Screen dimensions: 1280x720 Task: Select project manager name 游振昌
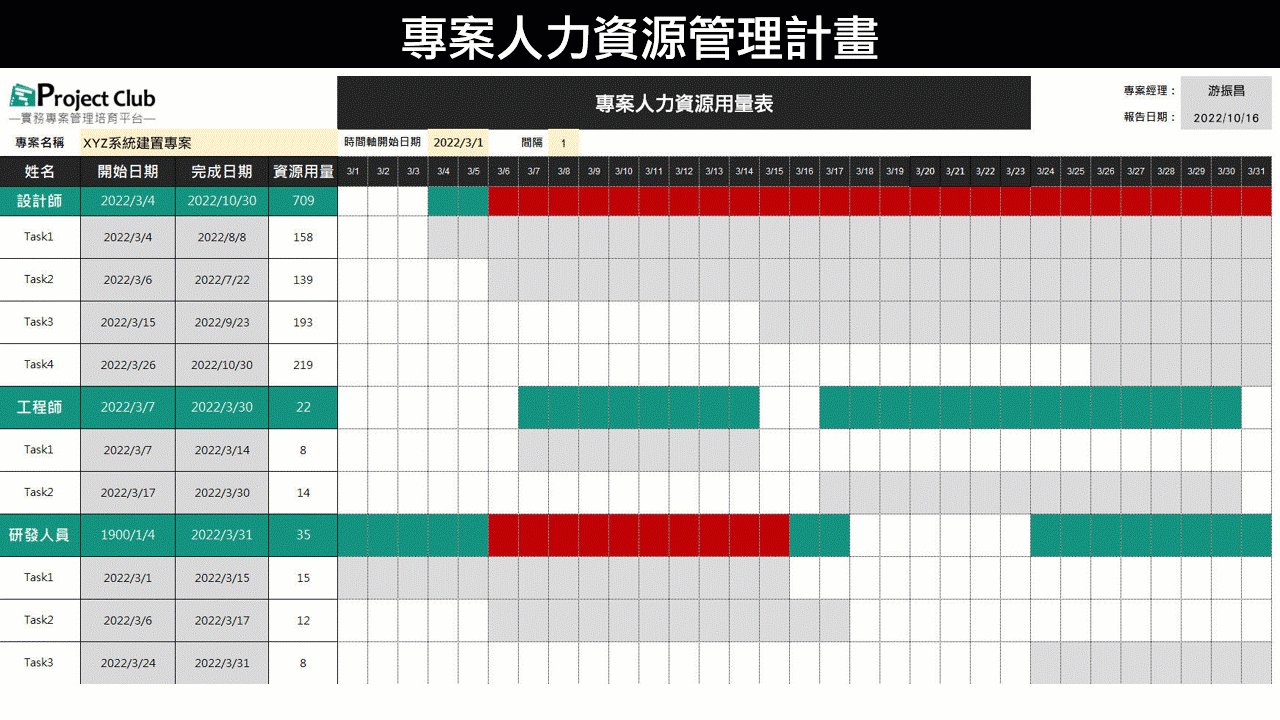(1226, 90)
